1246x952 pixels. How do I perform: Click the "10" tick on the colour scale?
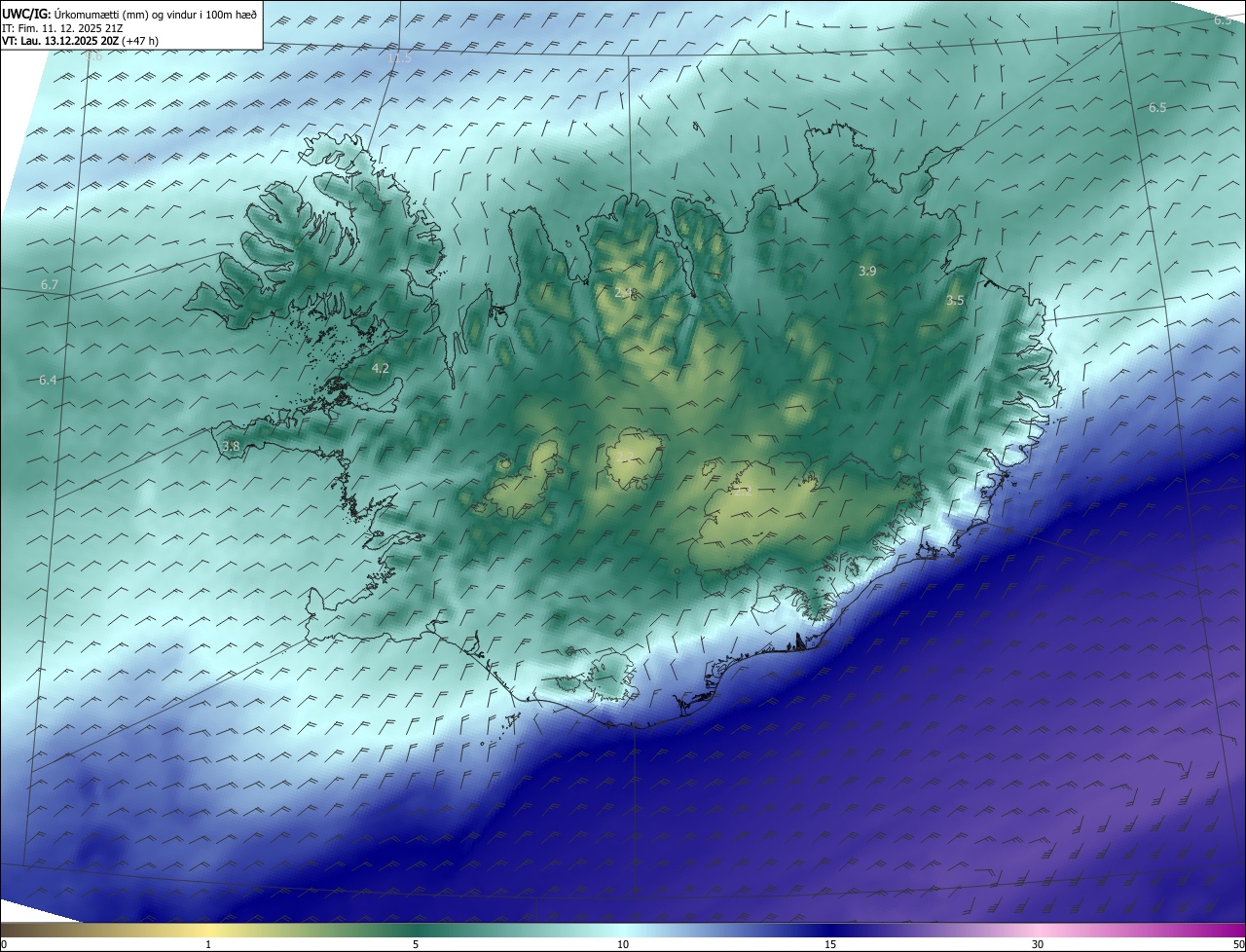pyautogui.click(x=623, y=944)
